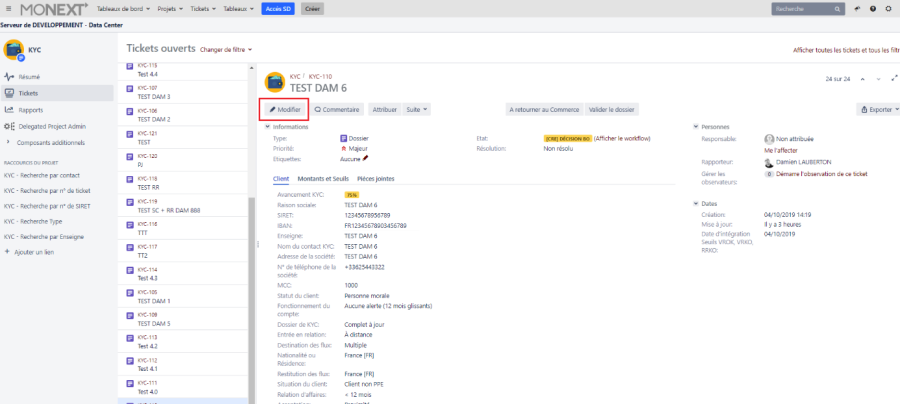This screenshot has width=900, height=404.
Task: Open the settings gear icon
Action: [887, 8]
